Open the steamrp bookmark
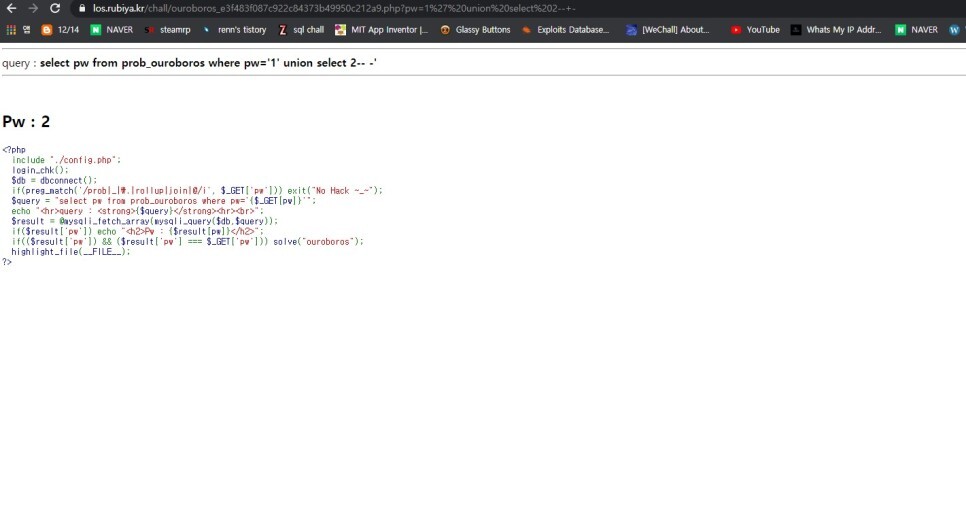The width and height of the screenshot is (966, 522). pos(167,30)
